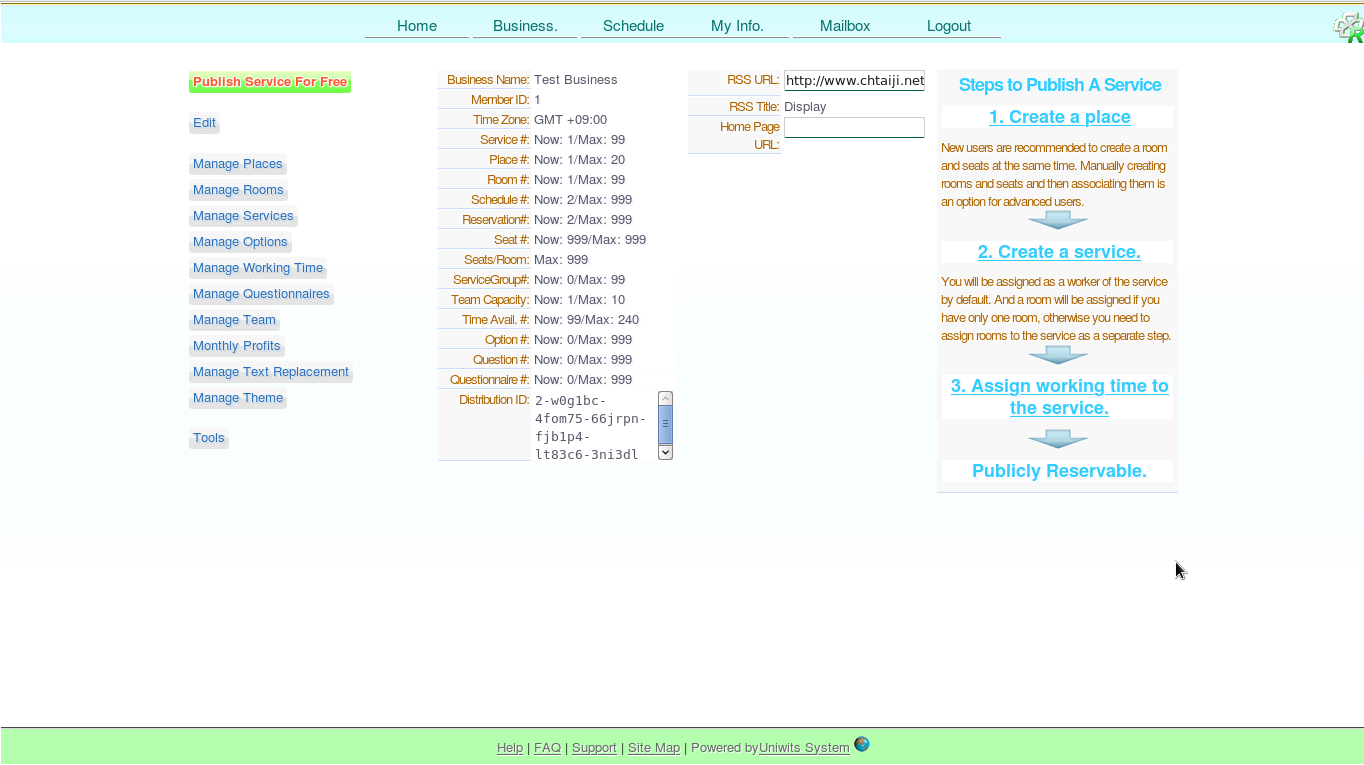Click the arrow below Create a service step
The height and width of the screenshot is (765, 1364).
pyautogui.click(x=1058, y=355)
